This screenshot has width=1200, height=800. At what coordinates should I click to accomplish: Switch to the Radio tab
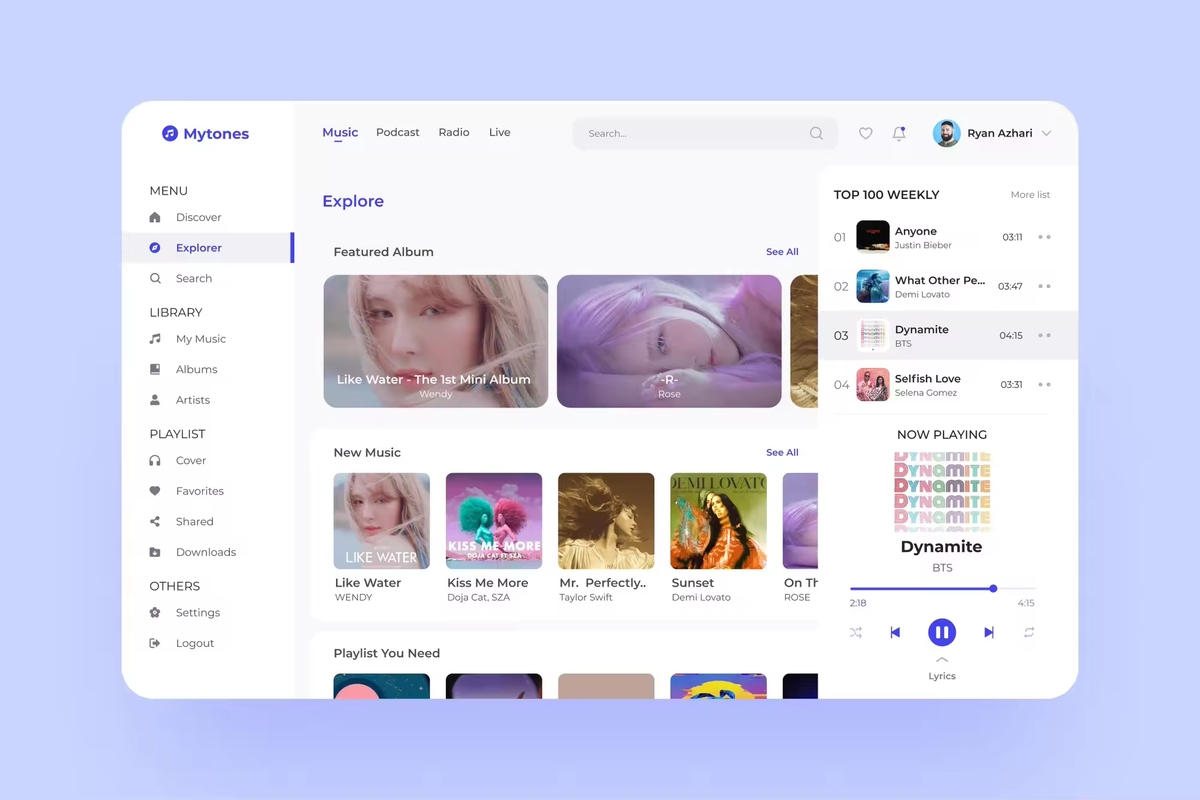[x=453, y=132]
